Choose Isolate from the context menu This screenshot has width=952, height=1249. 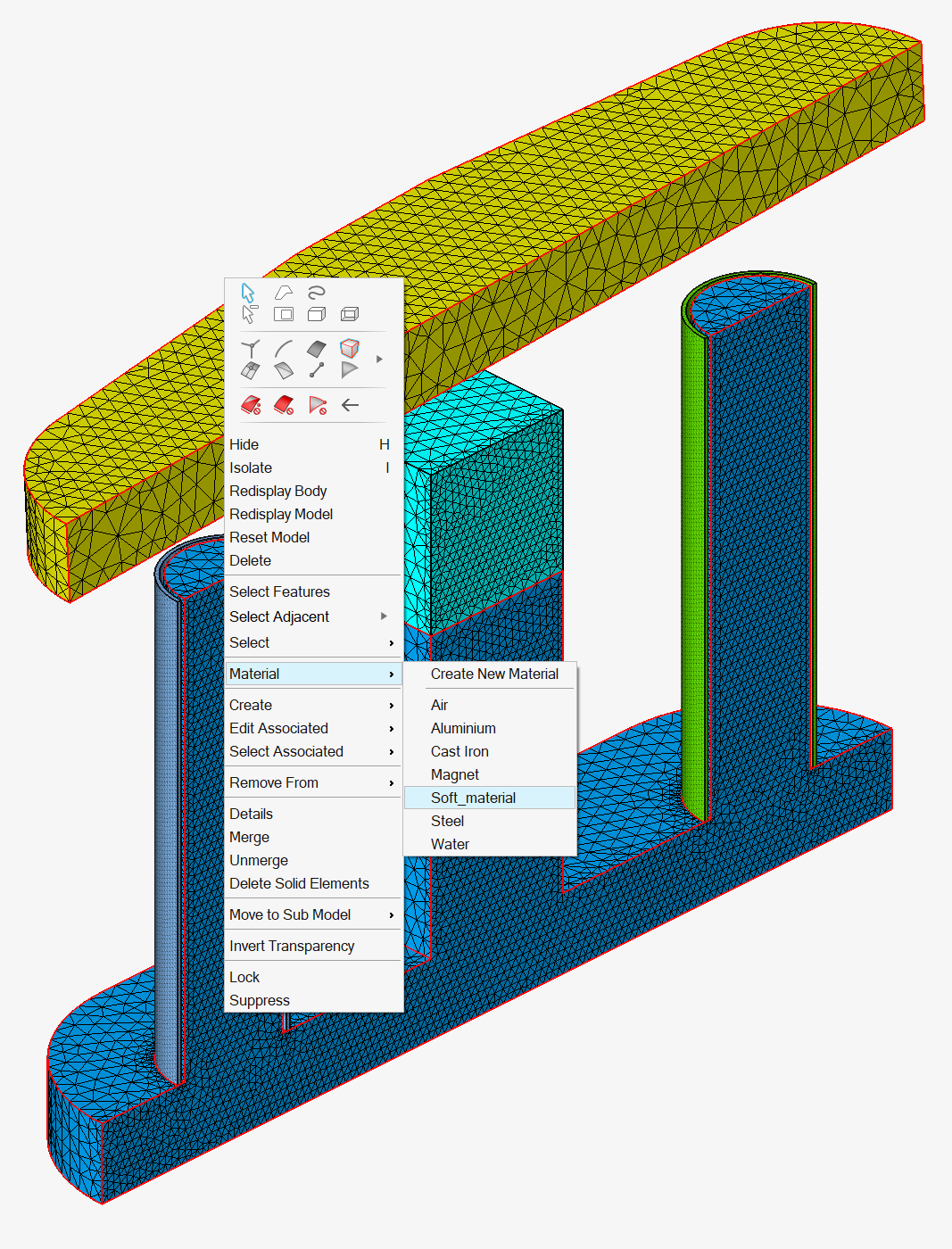[314, 467]
